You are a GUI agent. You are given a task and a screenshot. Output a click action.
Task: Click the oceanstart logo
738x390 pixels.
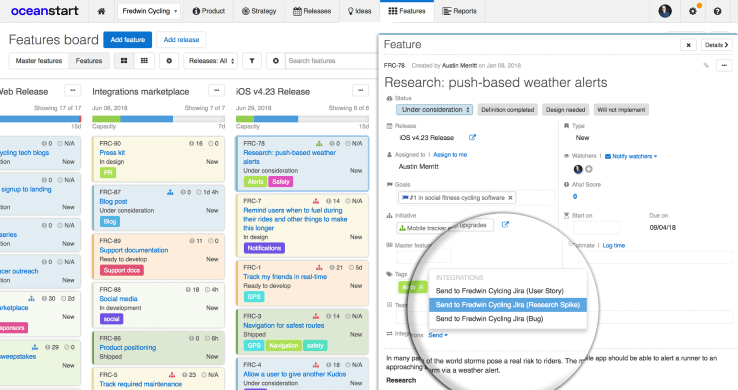pos(45,11)
